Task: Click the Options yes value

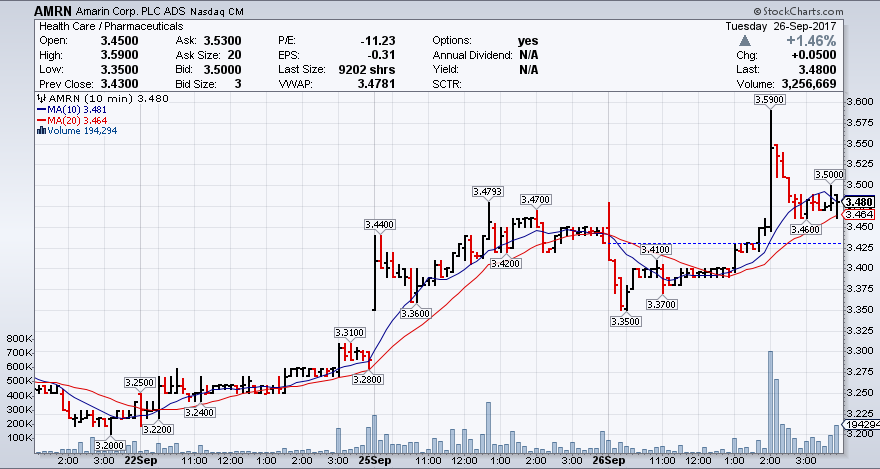Action: 527,40
